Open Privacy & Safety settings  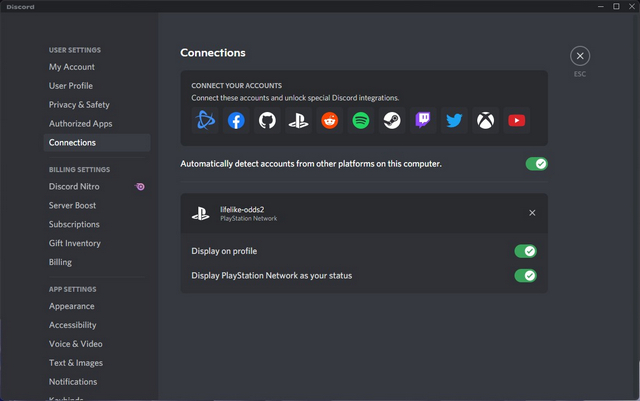97,105
